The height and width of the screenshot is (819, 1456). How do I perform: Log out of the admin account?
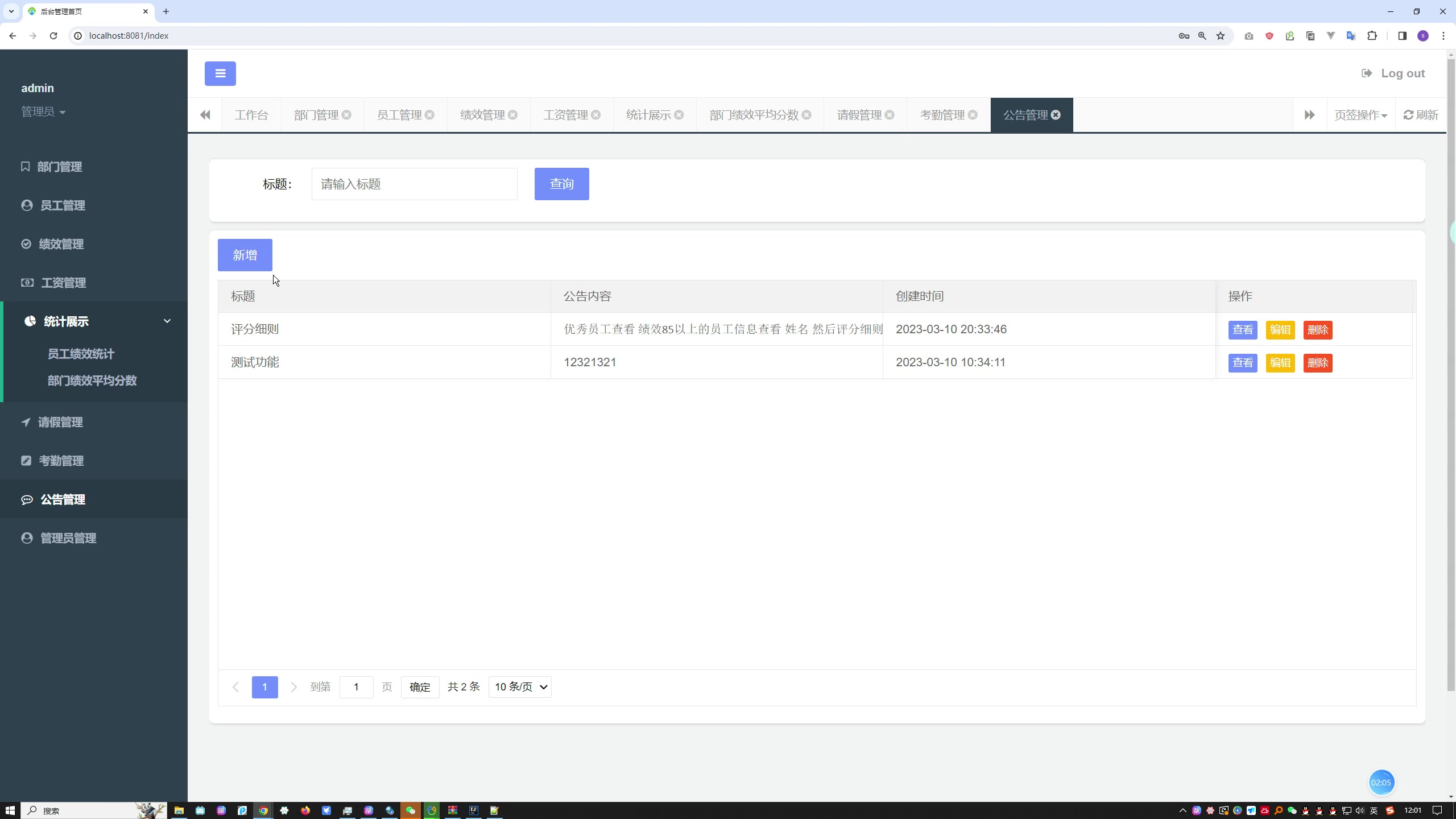pos(1393,73)
